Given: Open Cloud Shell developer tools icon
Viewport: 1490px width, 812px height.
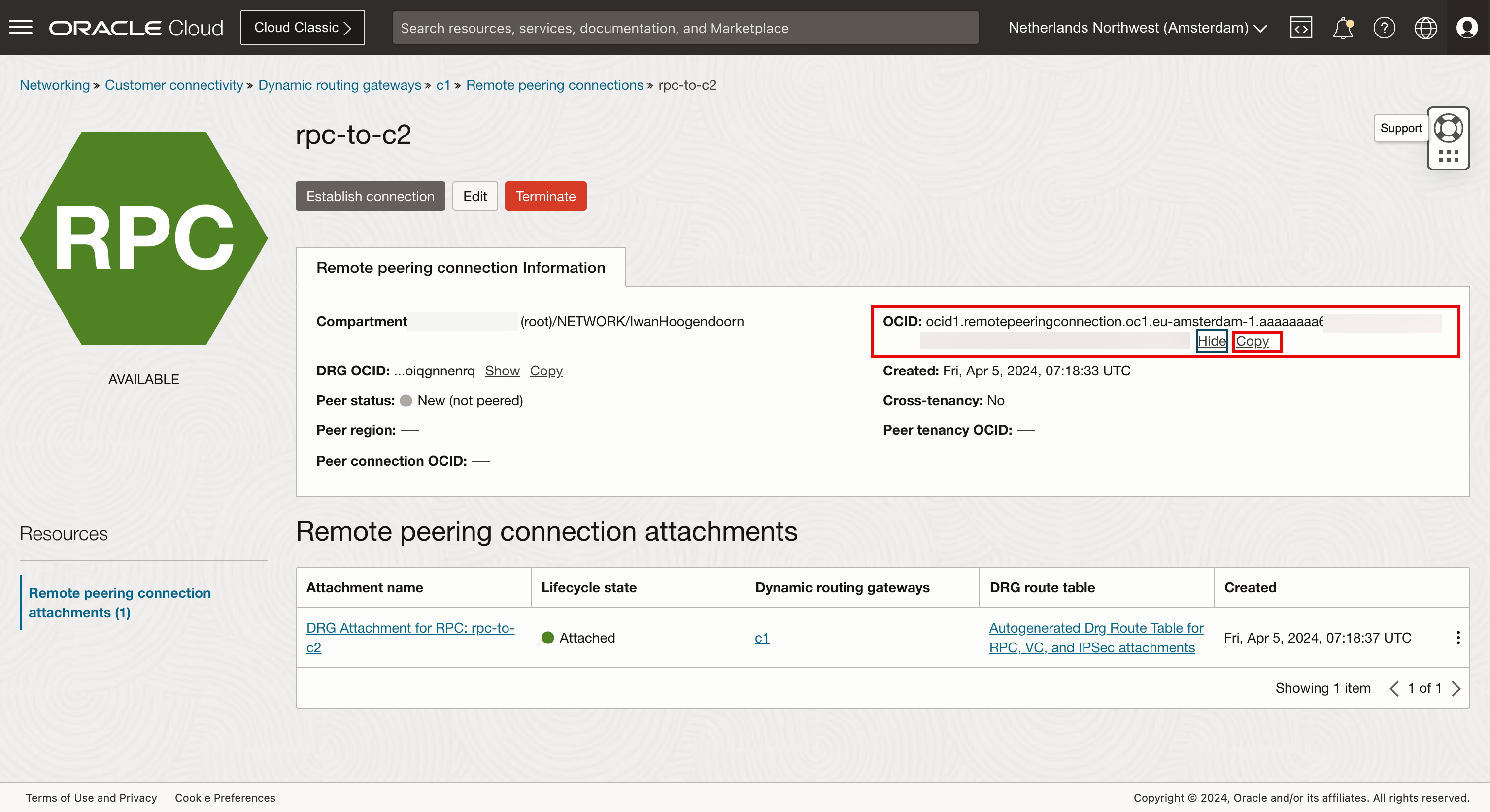Looking at the screenshot, I should coord(1300,27).
